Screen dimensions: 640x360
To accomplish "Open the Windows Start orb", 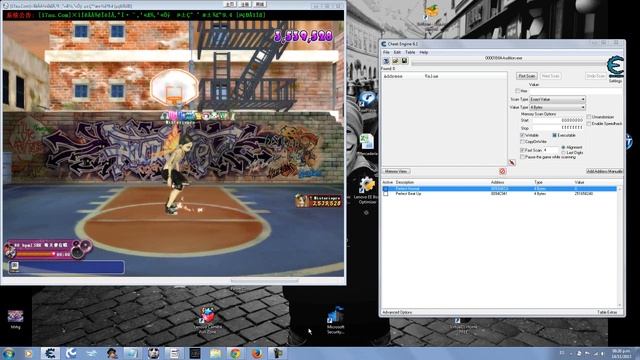I will [9, 353].
